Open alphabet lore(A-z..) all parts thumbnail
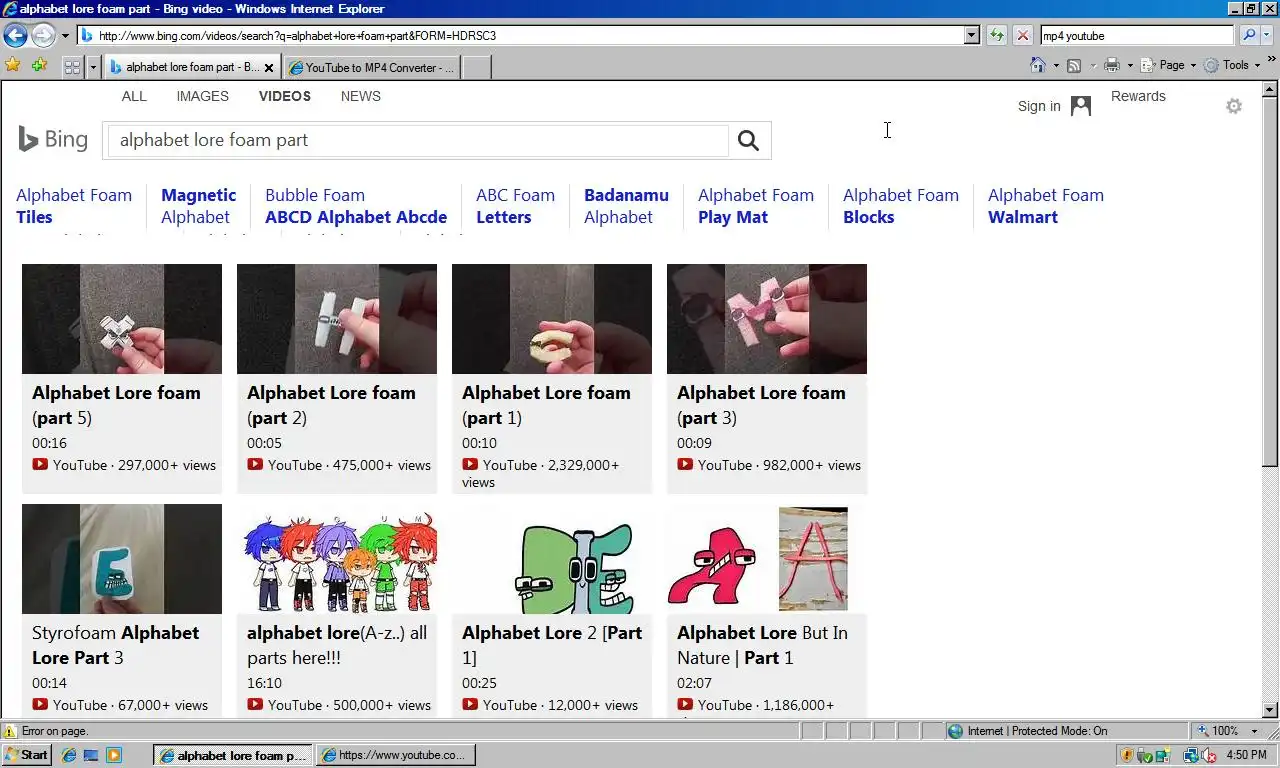This screenshot has height=768, width=1280. (337, 559)
